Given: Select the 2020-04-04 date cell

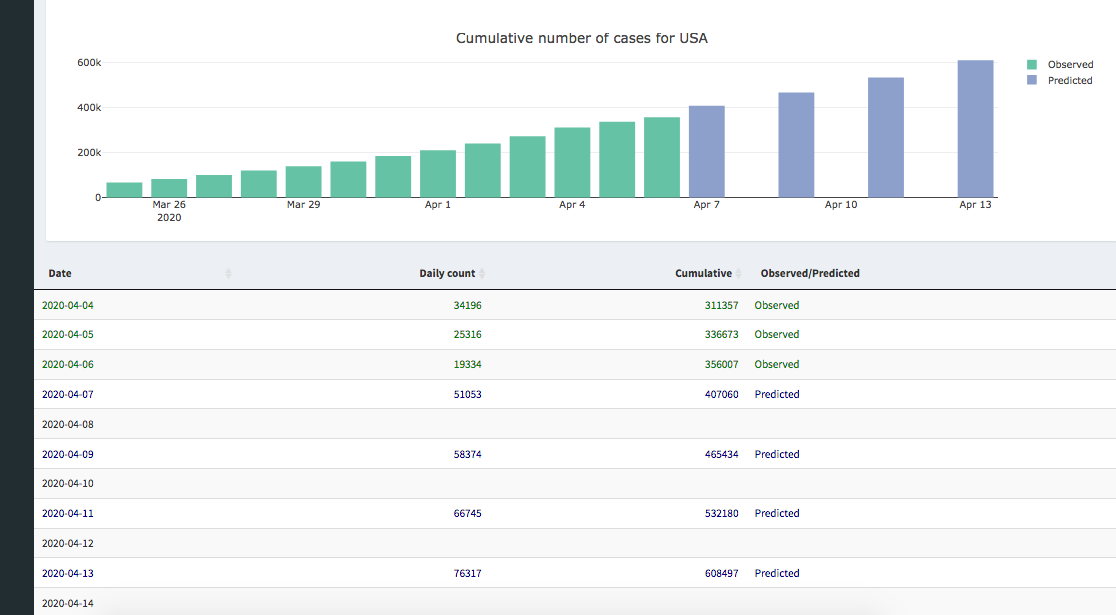Looking at the screenshot, I should tap(67, 305).
